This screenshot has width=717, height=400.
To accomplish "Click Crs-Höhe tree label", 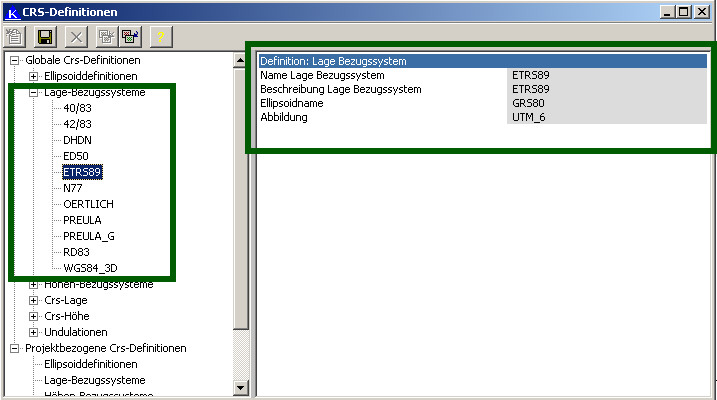I will [x=67, y=316].
